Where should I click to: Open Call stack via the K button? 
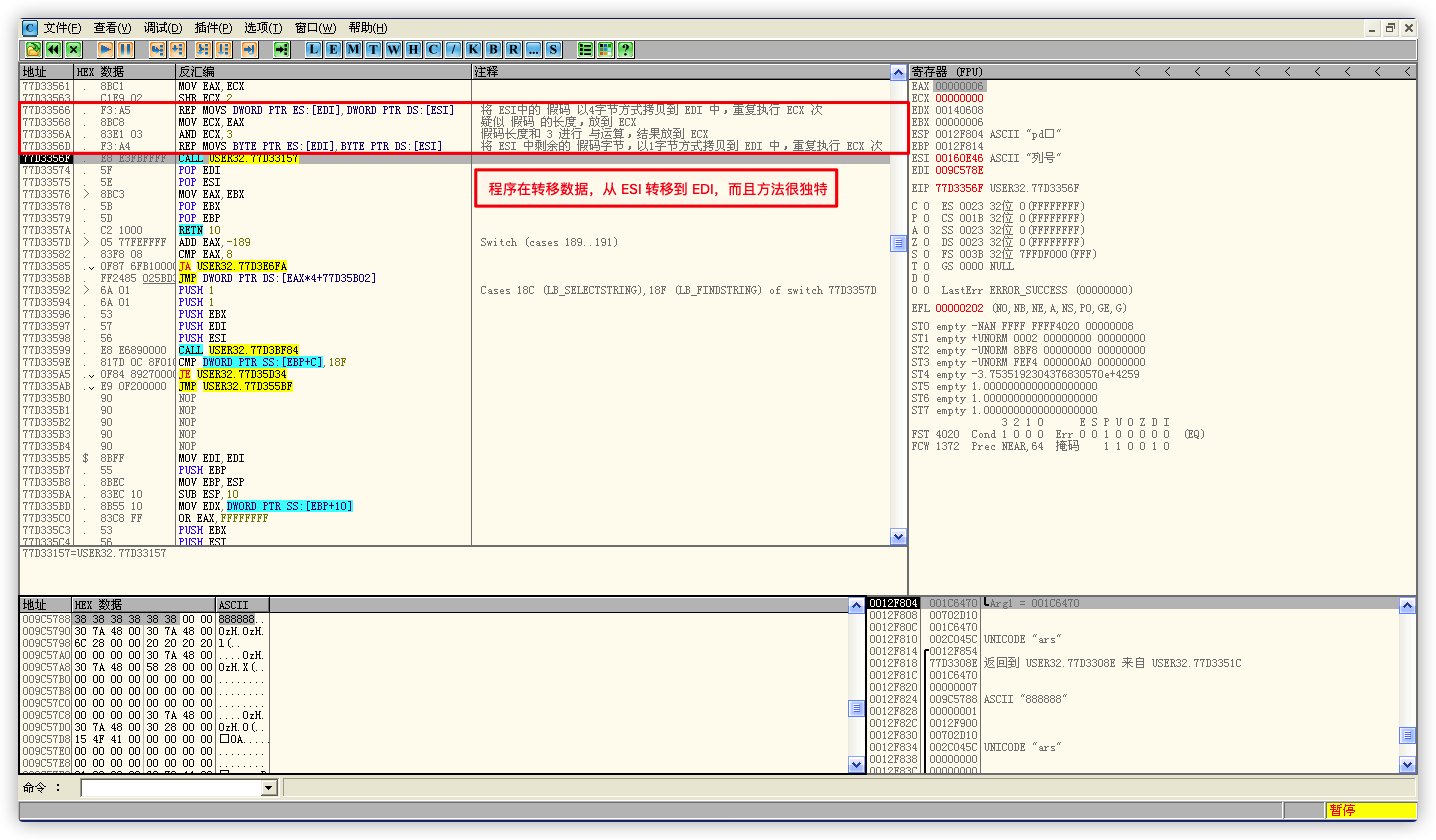coord(473,49)
